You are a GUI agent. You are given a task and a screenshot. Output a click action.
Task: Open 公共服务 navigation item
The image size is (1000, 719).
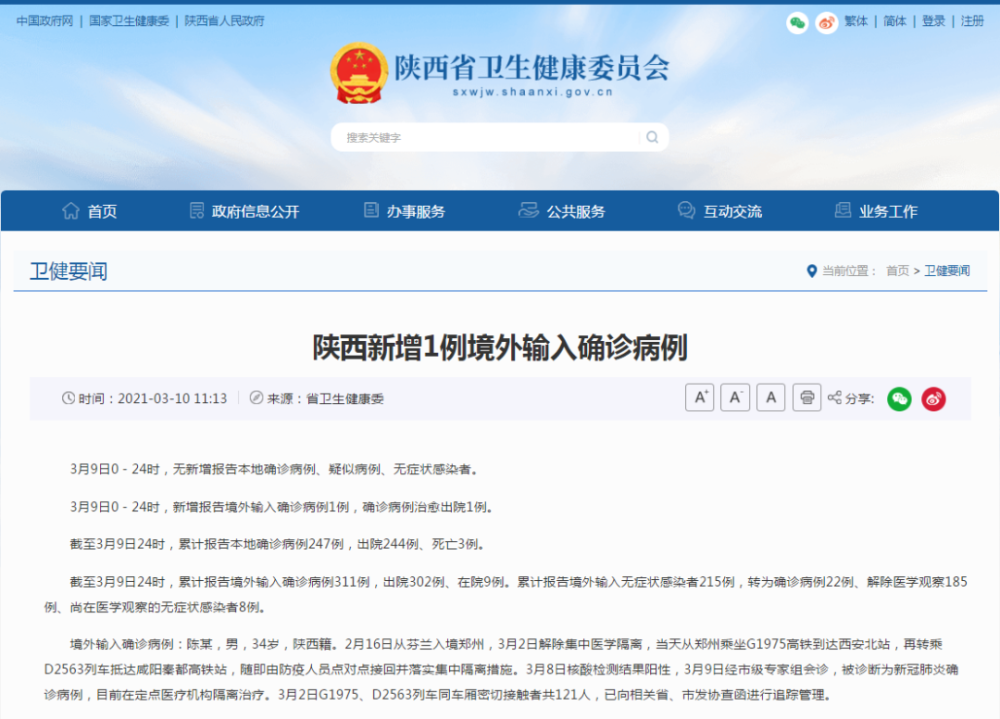pyautogui.click(x=562, y=211)
